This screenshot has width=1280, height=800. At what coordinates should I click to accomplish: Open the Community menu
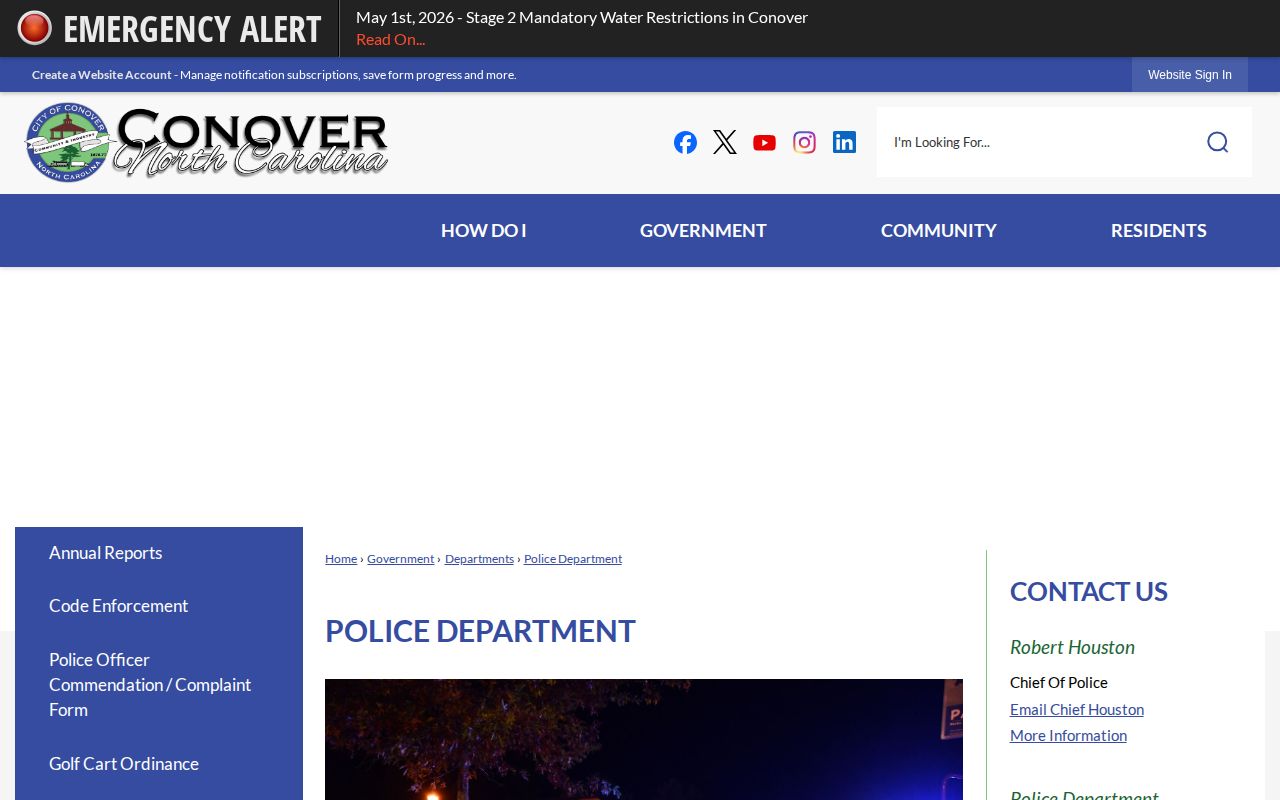939,230
